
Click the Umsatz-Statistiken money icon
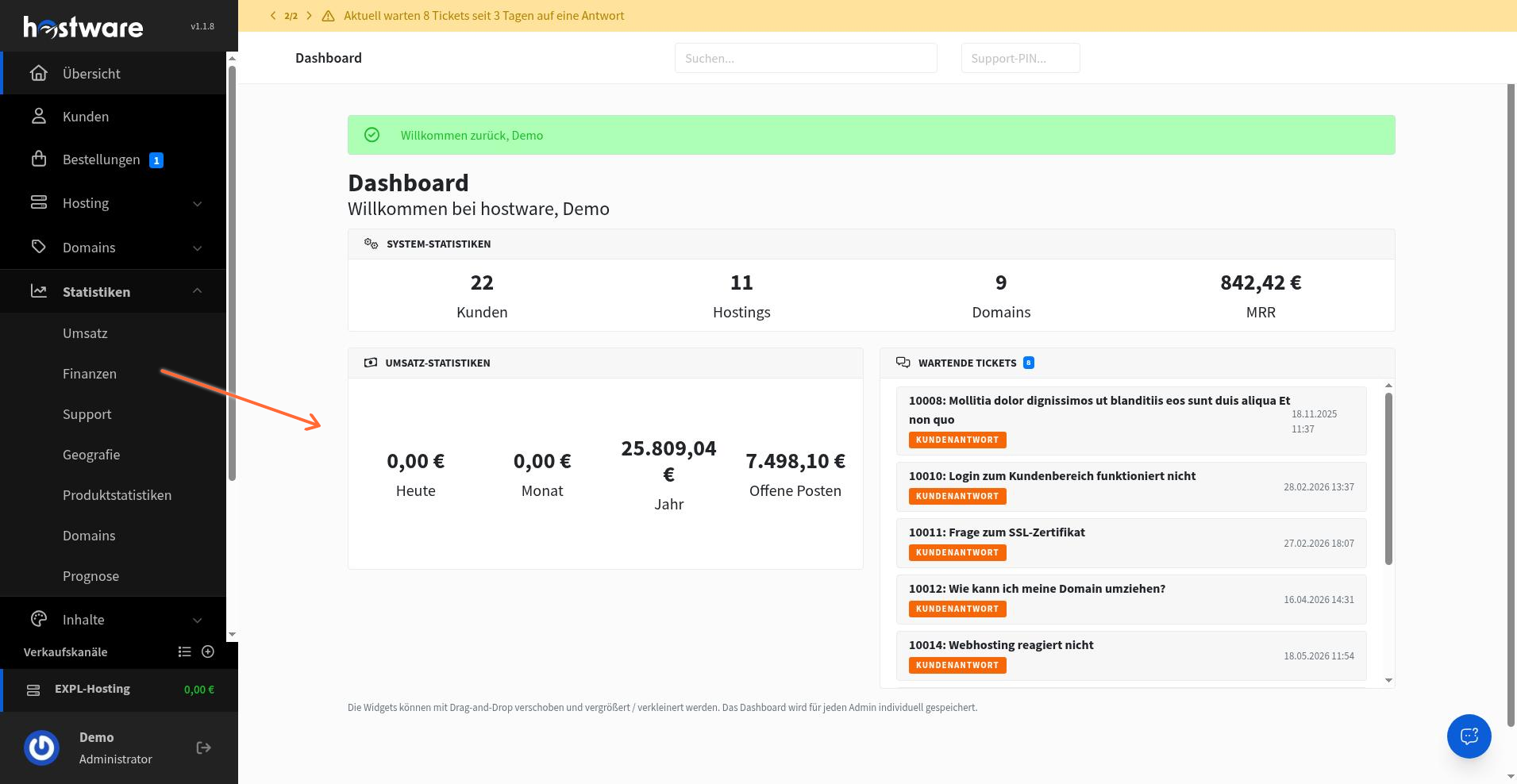(x=371, y=363)
